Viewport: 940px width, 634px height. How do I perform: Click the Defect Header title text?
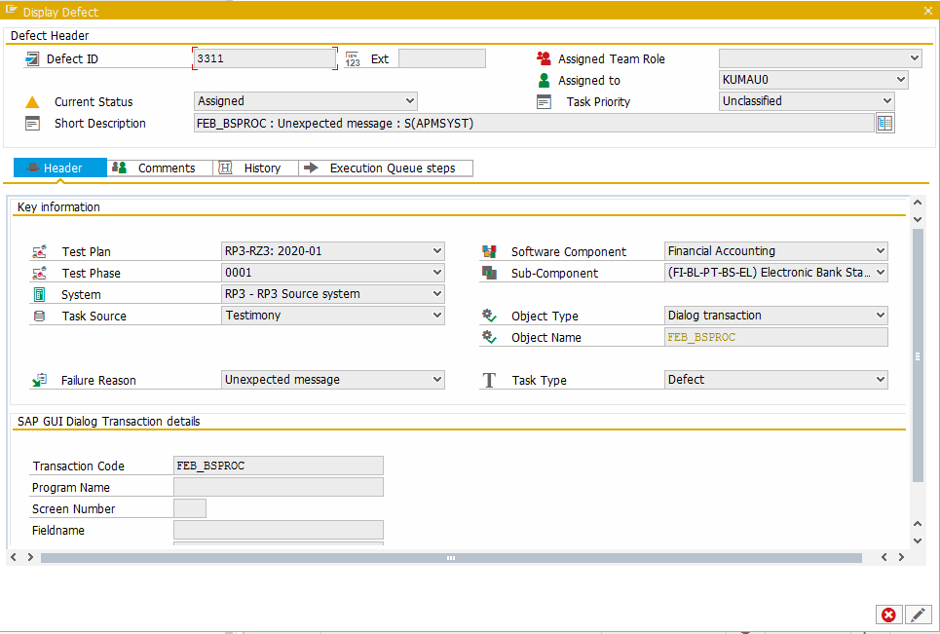pyautogui.click(x=50, y=36)
